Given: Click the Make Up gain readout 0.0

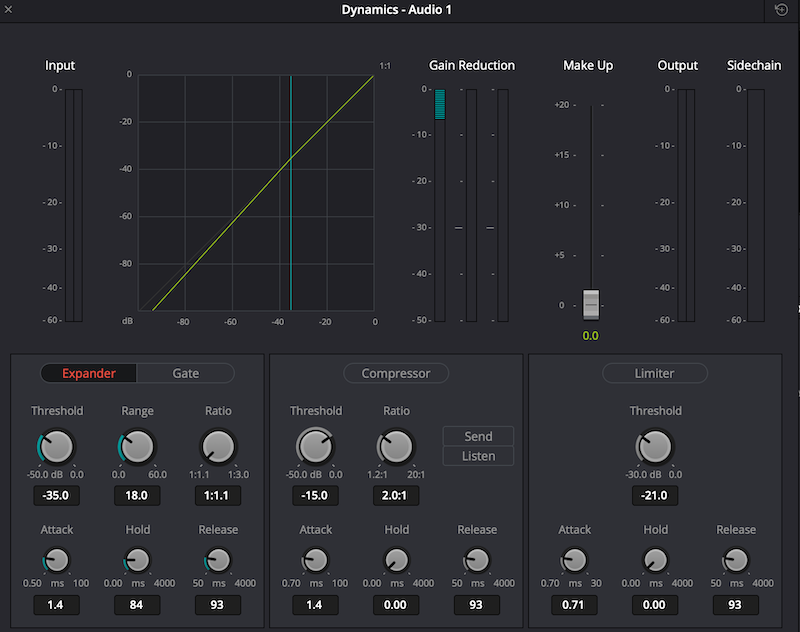Looking at the screenshot, I should [589, 335].
